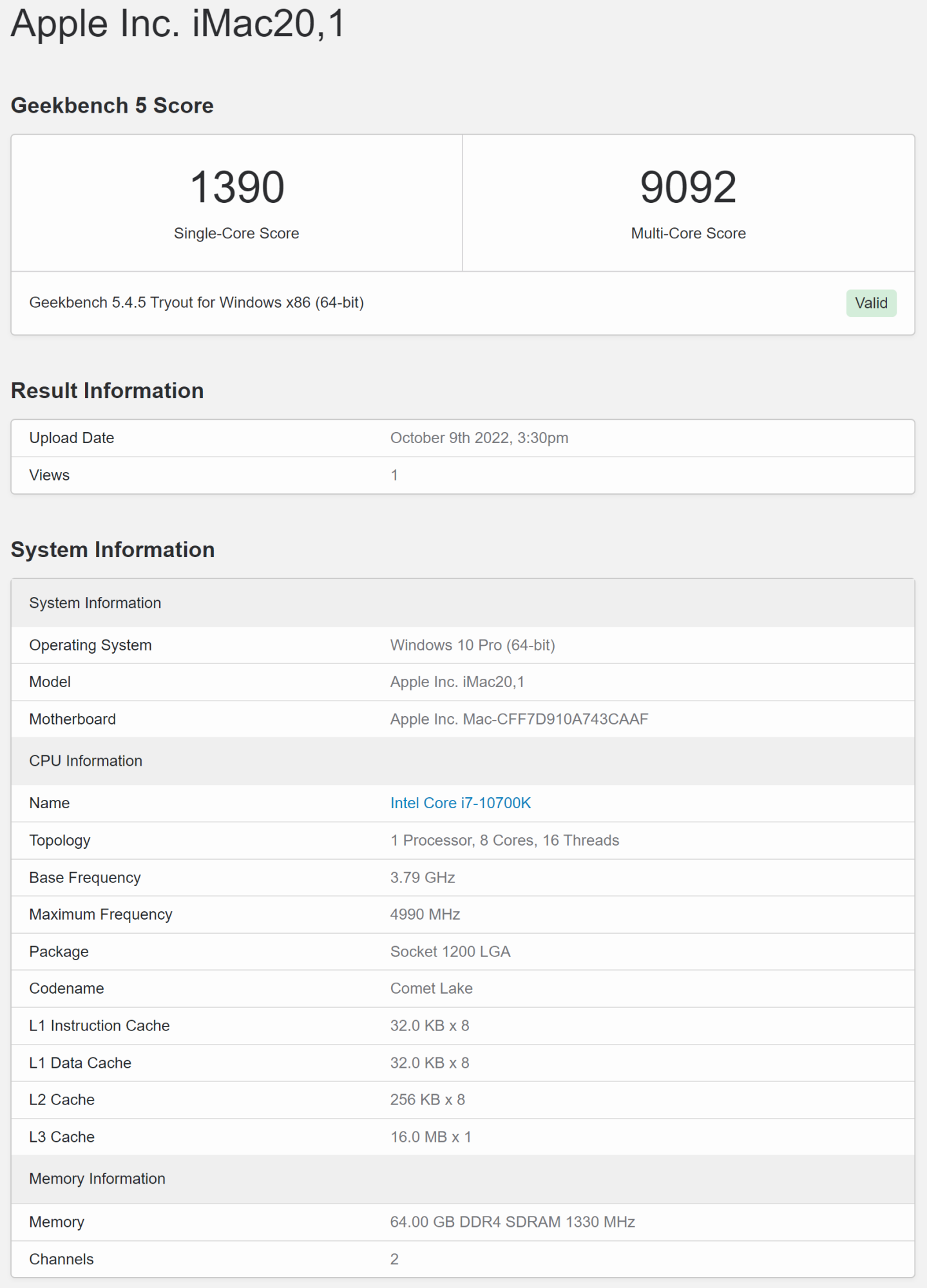Click the Topology row label

point(59,840)
